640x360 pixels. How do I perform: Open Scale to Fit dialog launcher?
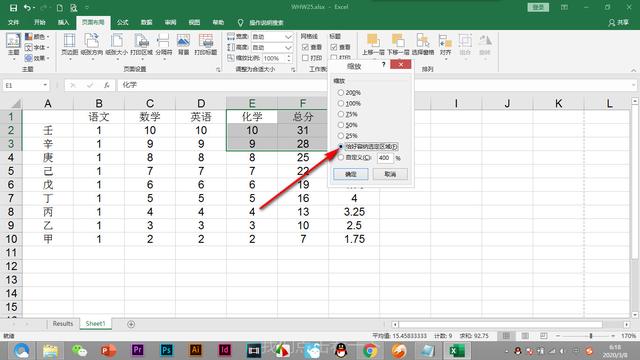(293, 70)
